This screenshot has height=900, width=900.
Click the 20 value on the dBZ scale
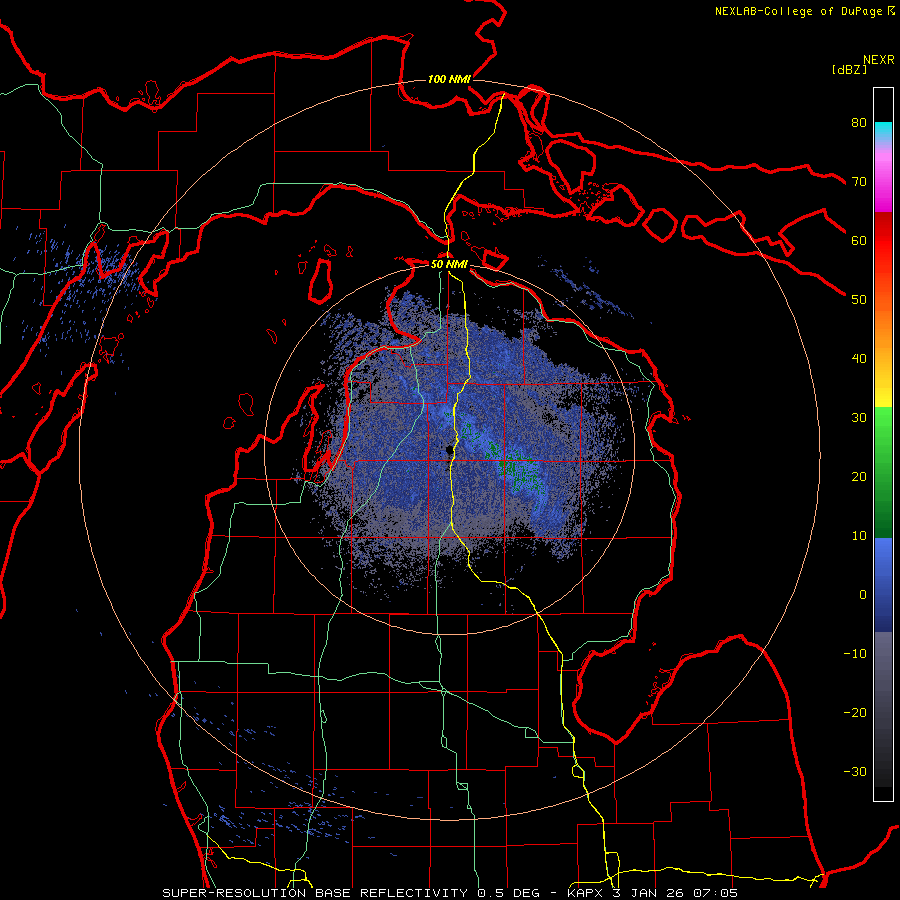point(859,476)
